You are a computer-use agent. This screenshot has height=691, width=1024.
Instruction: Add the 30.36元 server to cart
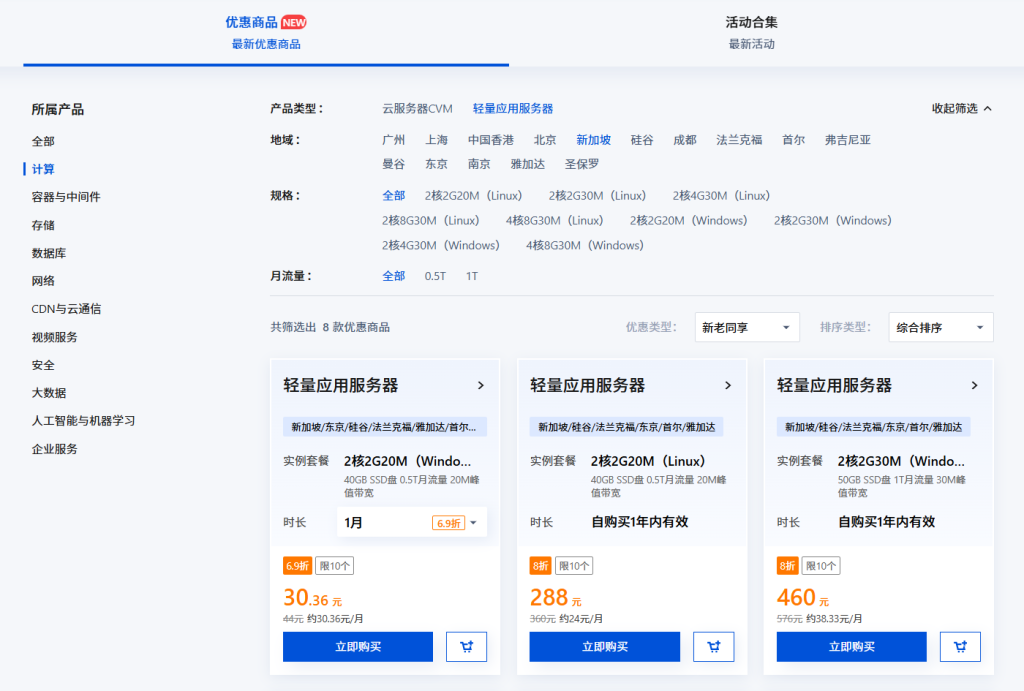click(466, 647)
